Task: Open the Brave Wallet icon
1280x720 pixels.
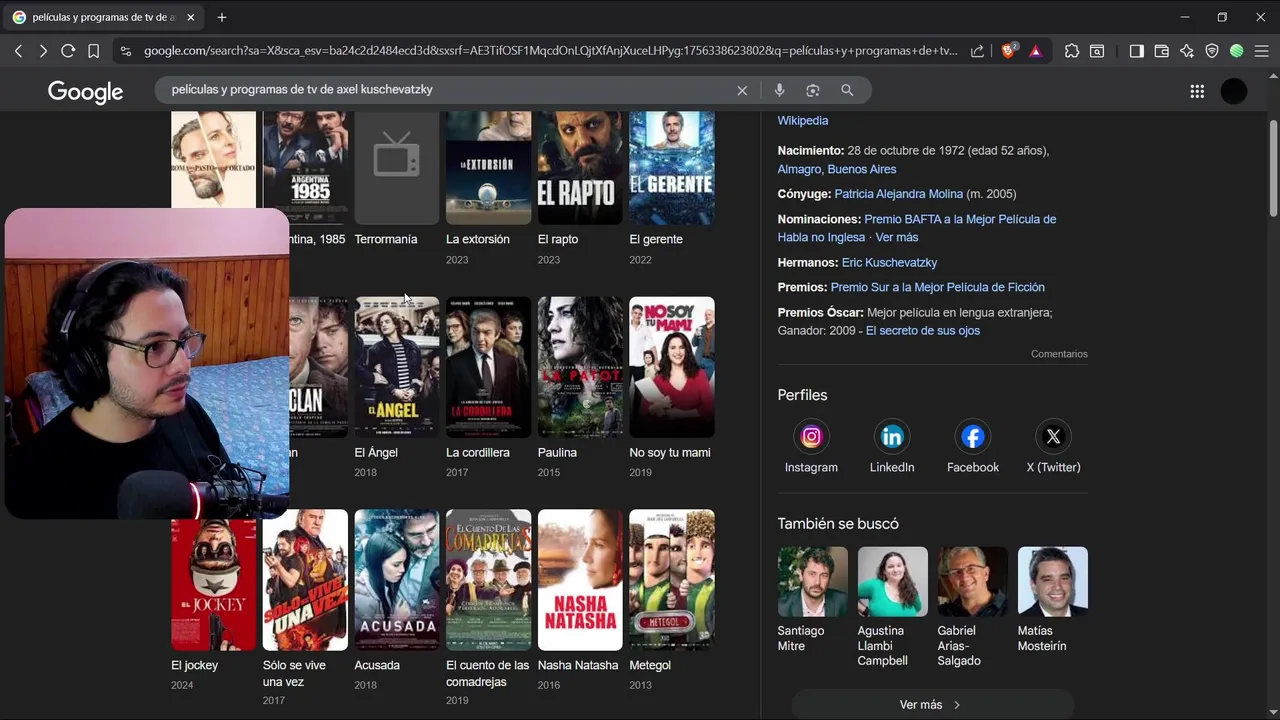Action: click(x=1162, y=51)
